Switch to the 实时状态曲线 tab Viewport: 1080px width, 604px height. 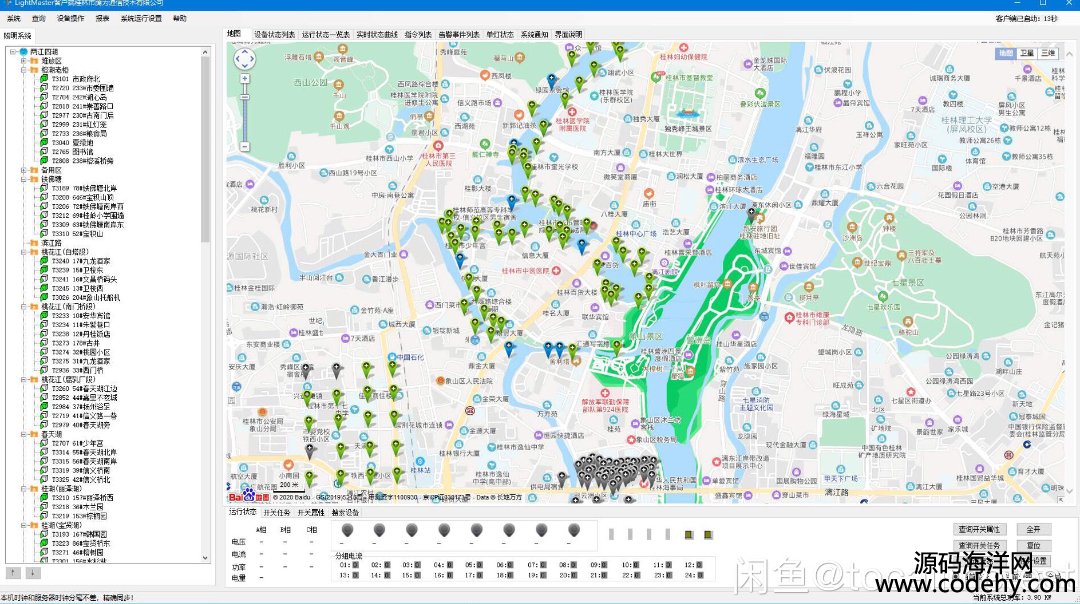[377, 34]
